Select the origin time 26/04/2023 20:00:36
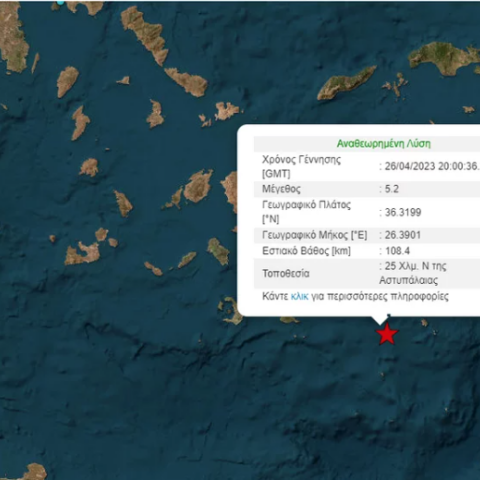The width and height of the screenshot is (480, 480). 432,166
